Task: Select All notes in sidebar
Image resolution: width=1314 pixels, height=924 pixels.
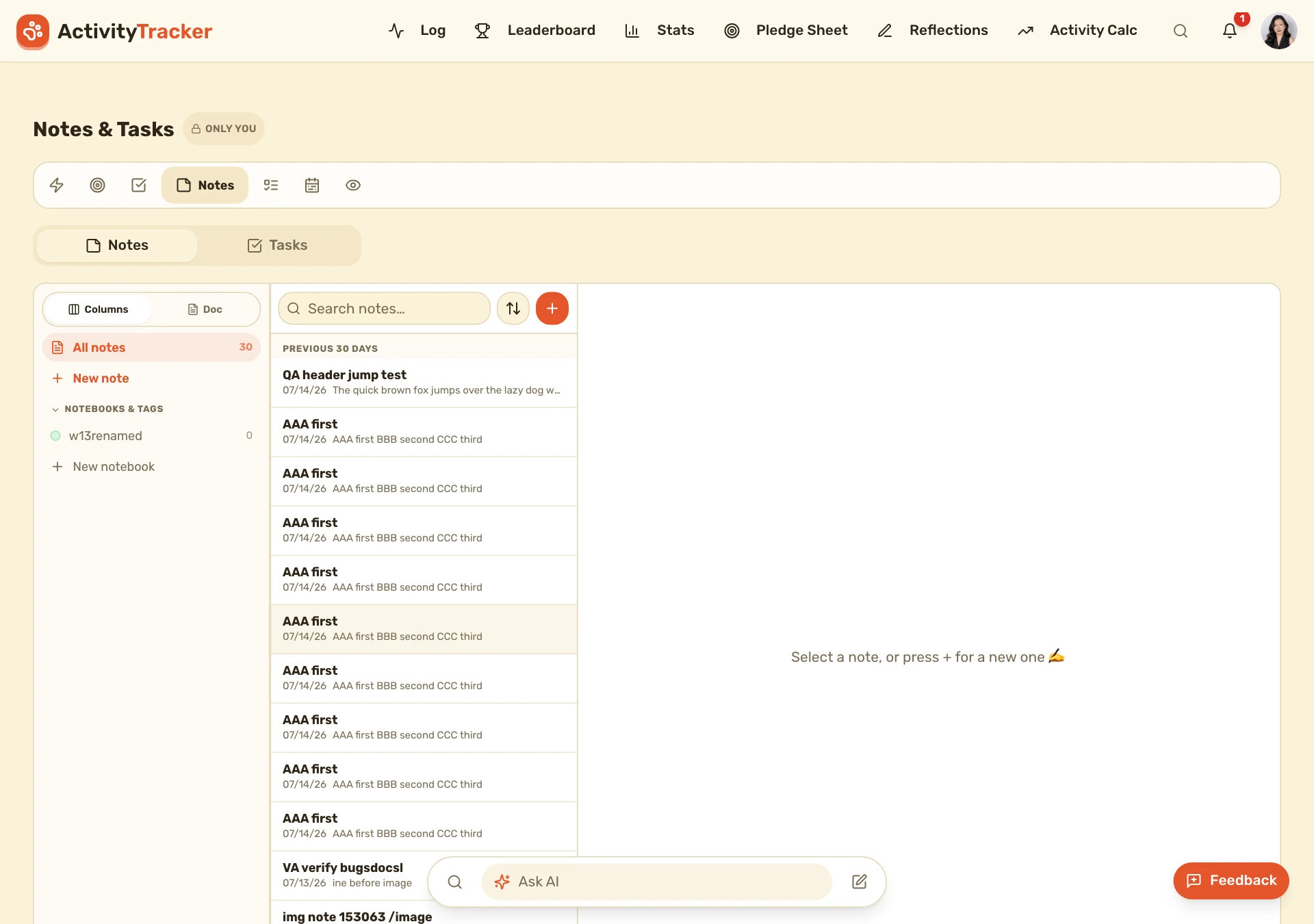Action: click(x=151, y=348)
